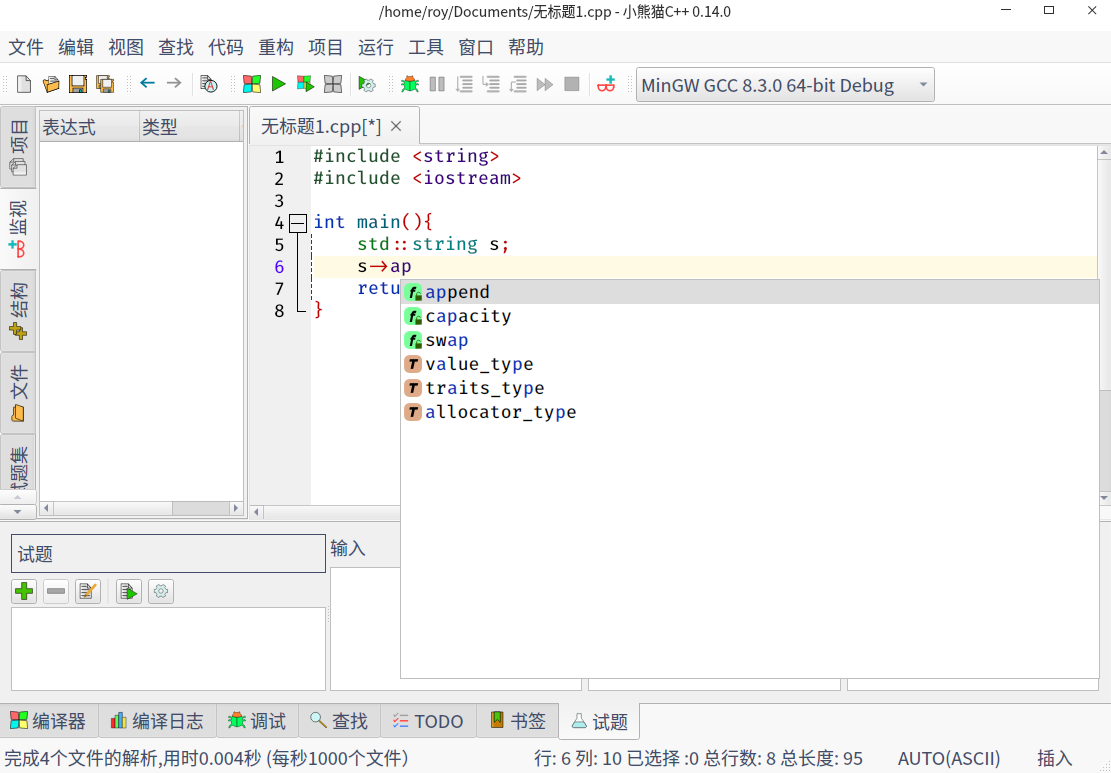Create a new source file
The image size is (1111, 773).
click(24, 84)
